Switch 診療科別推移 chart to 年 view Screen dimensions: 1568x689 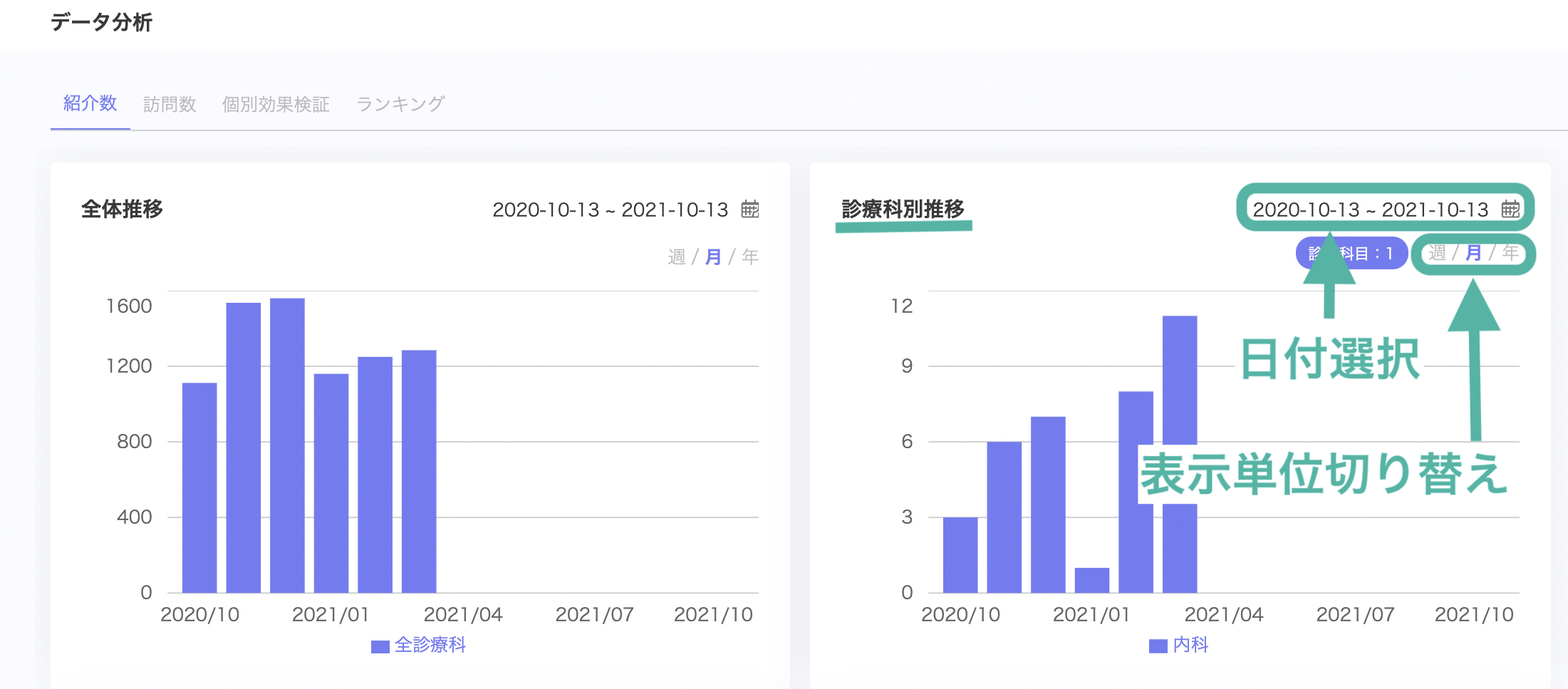tap(1510, 253)
